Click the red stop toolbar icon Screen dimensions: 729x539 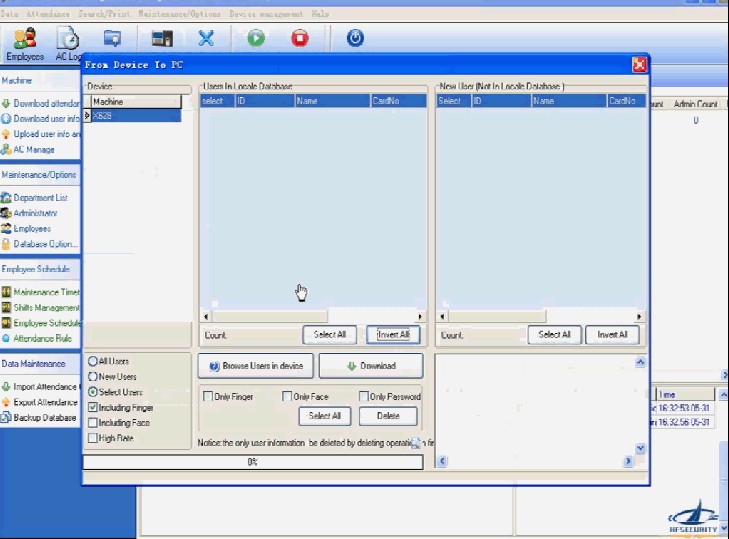click(300, 38)
